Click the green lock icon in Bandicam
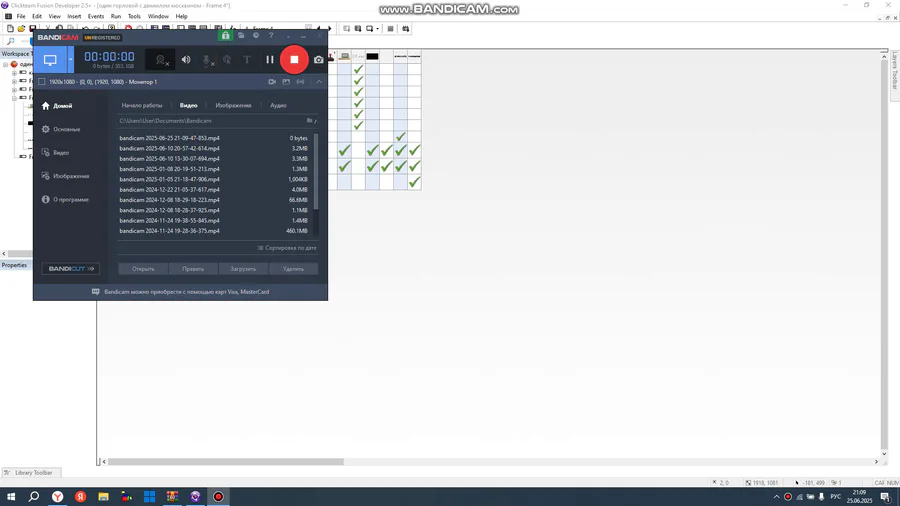This screenshot has height=506, width=900. (225, 36)
